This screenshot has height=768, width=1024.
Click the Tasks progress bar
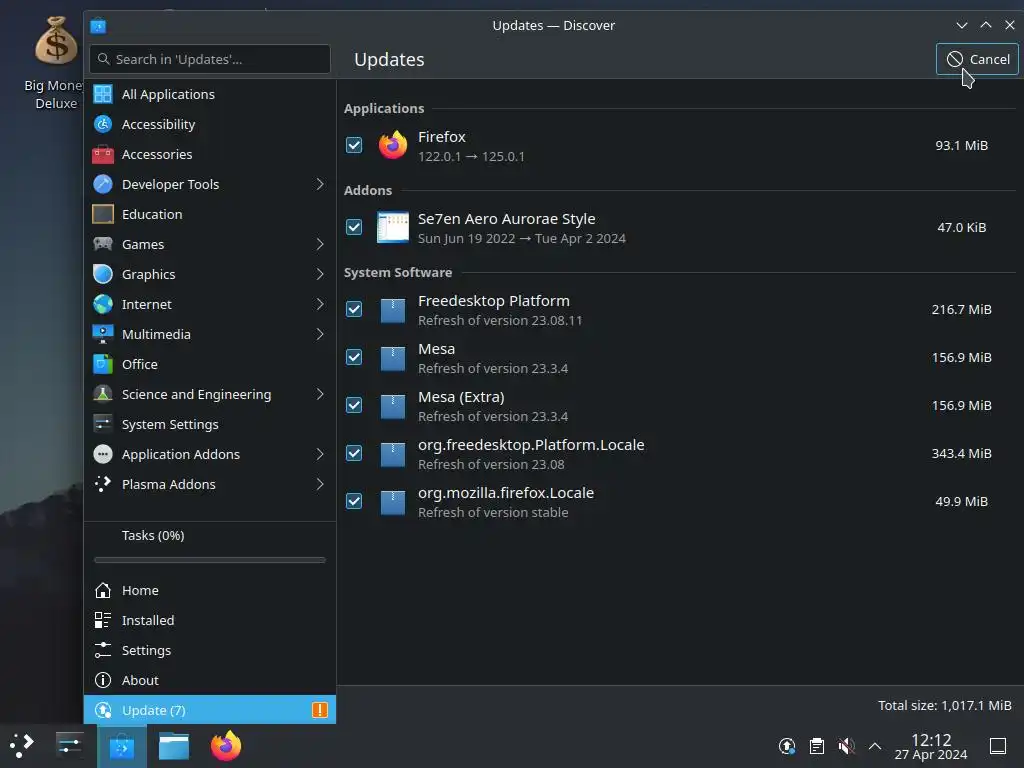[x=210, y=560]
